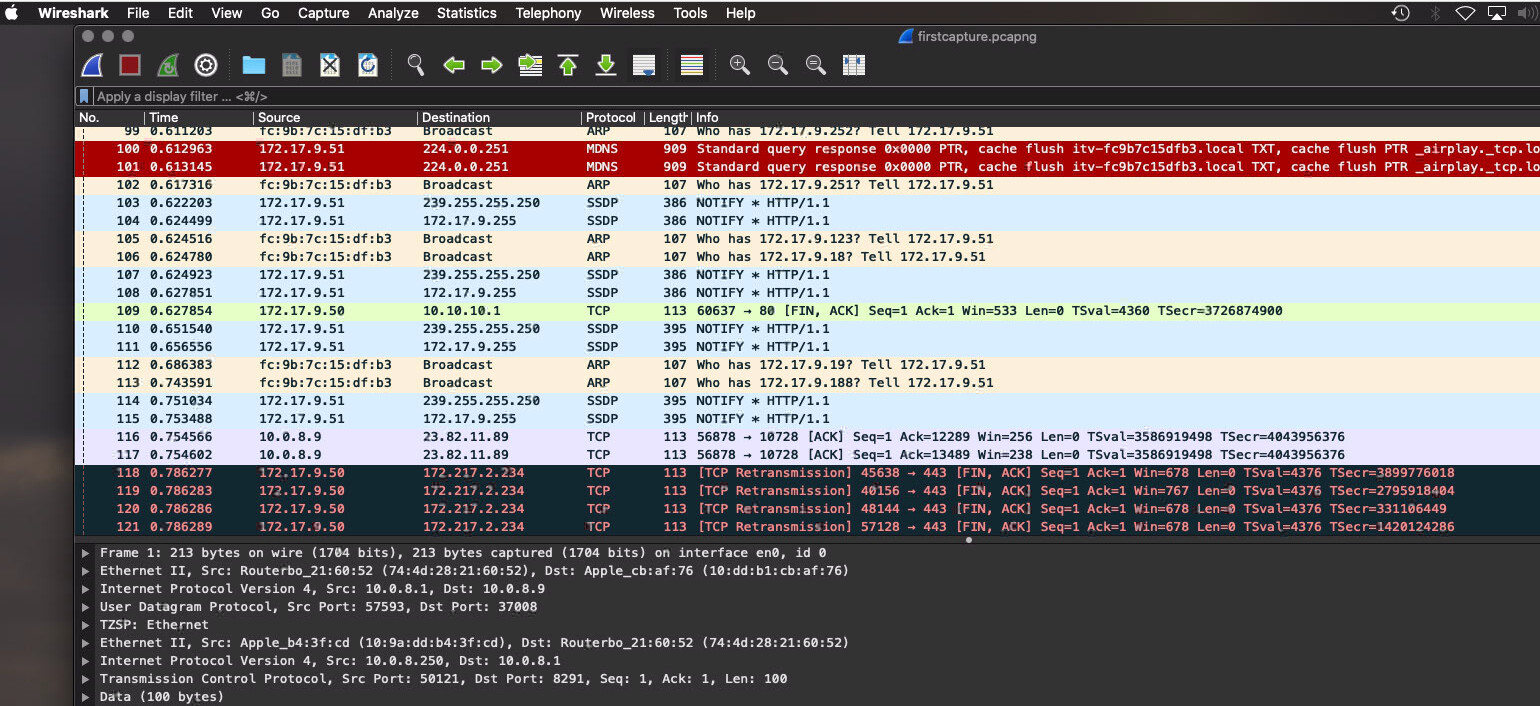Open capture options gear

click(206, 65)
